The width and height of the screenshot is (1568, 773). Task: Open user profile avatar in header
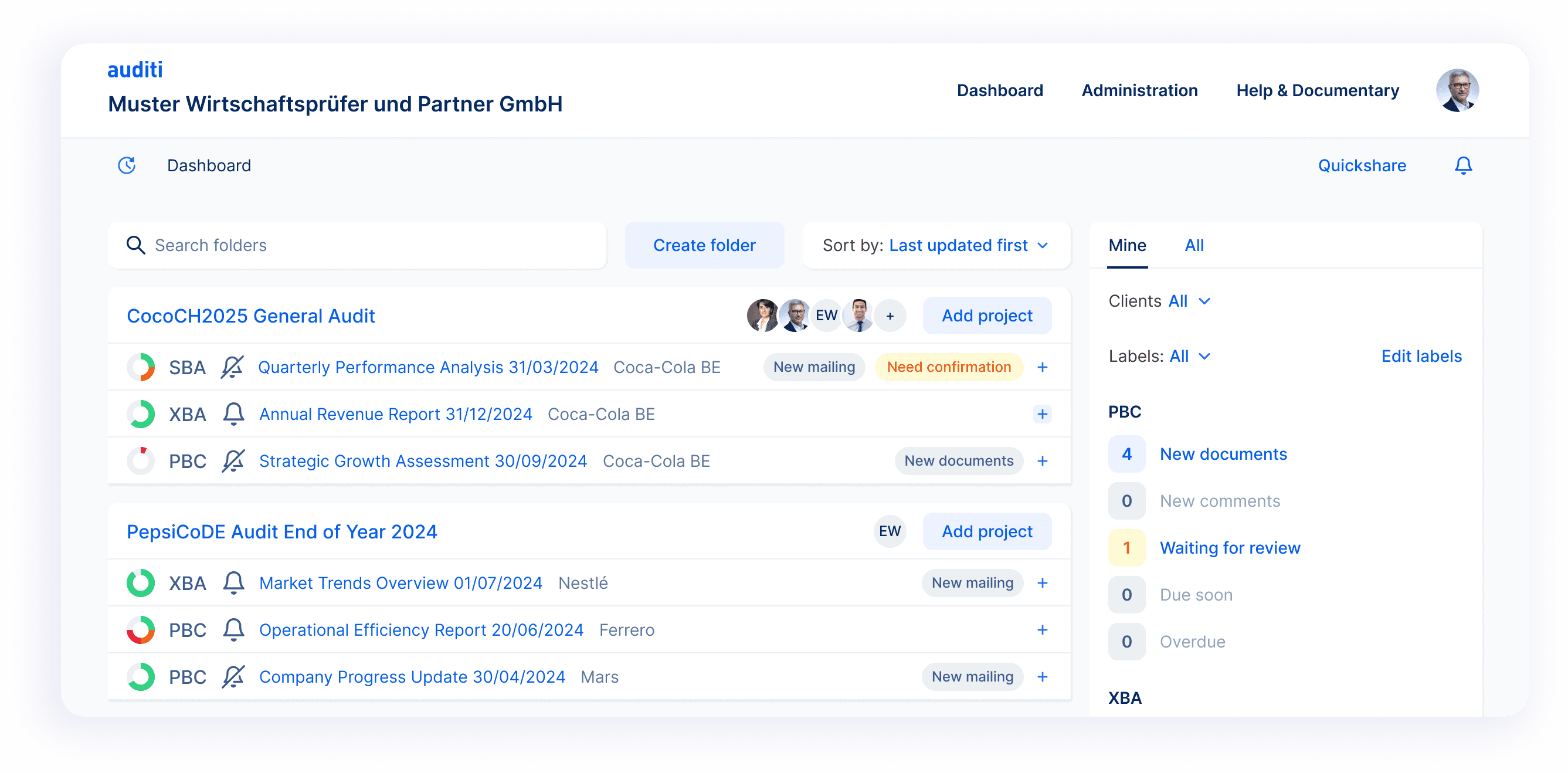tap(1457, 91)
